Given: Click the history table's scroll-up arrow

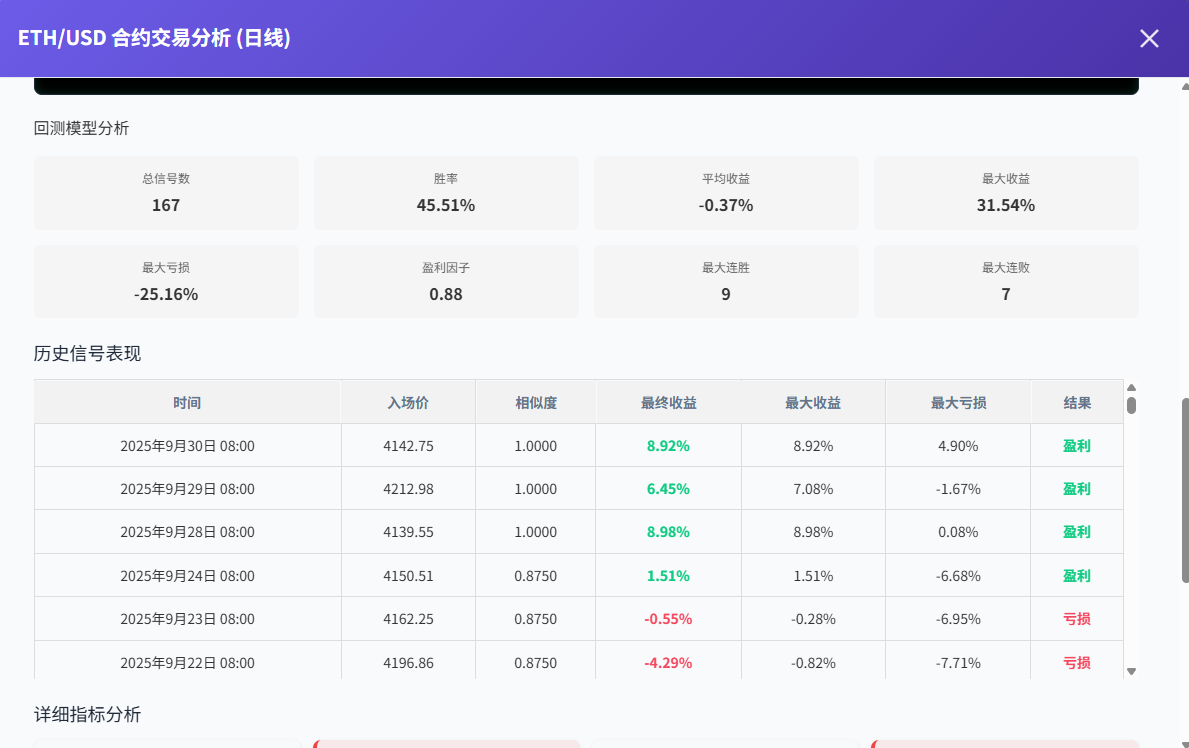Looking at the screenshot, I should [x=1131, y=388].
